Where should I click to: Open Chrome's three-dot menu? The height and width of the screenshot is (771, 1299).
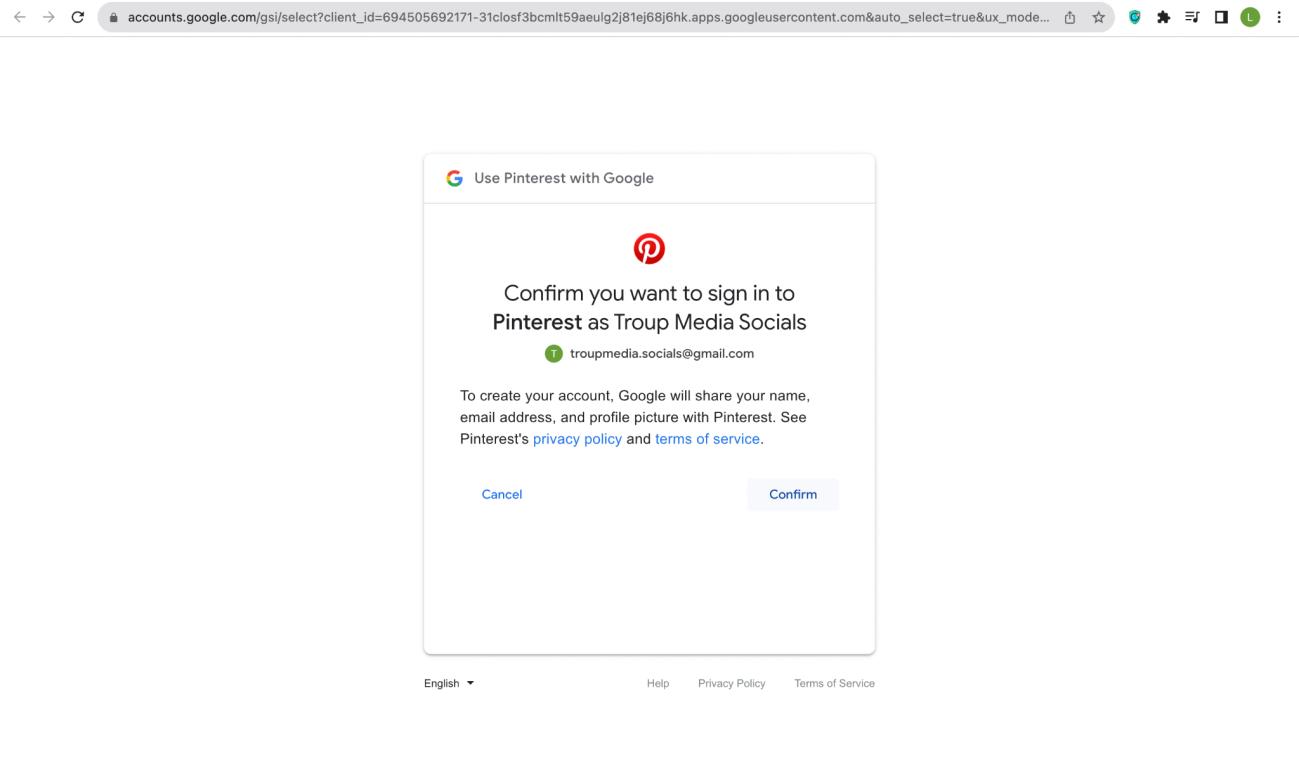(1279, 17)
